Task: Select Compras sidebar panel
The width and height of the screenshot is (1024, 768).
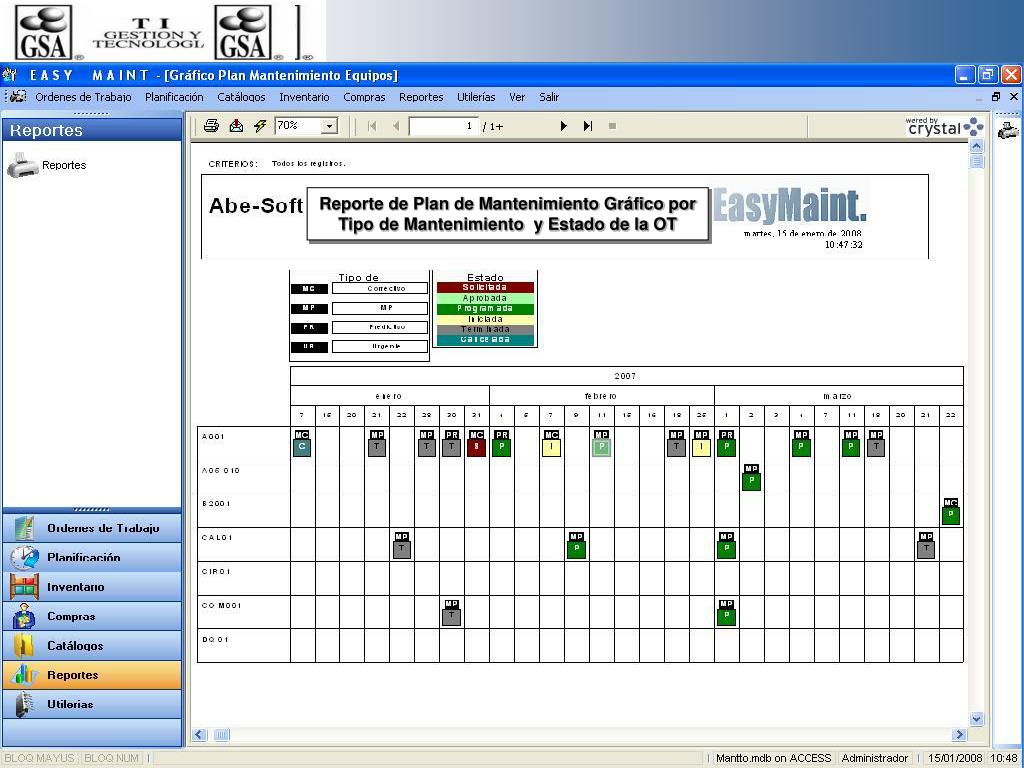Action: pos(92,616)
